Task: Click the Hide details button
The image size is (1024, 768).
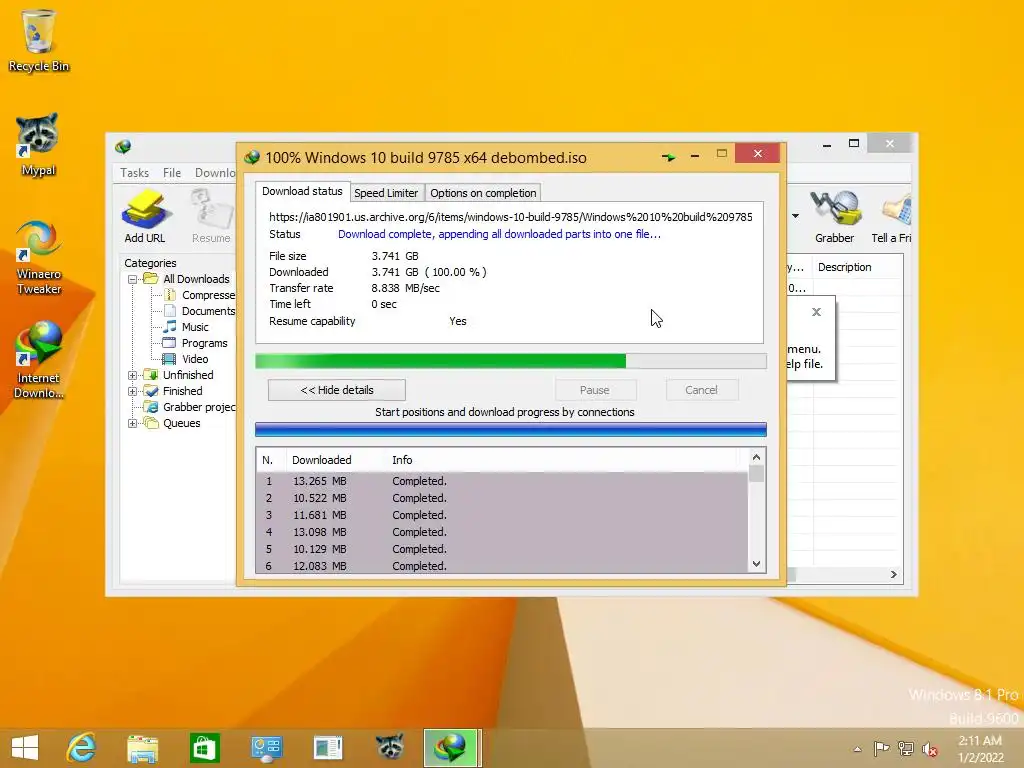Action: coord(337,390)
